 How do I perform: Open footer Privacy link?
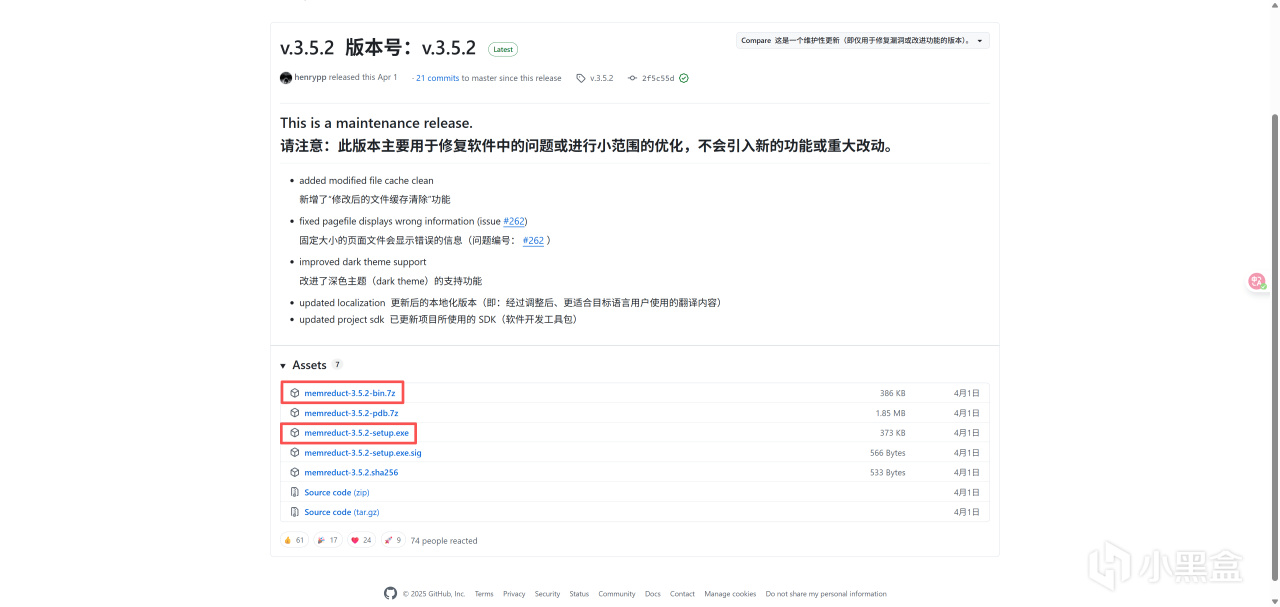pos(514,594)
